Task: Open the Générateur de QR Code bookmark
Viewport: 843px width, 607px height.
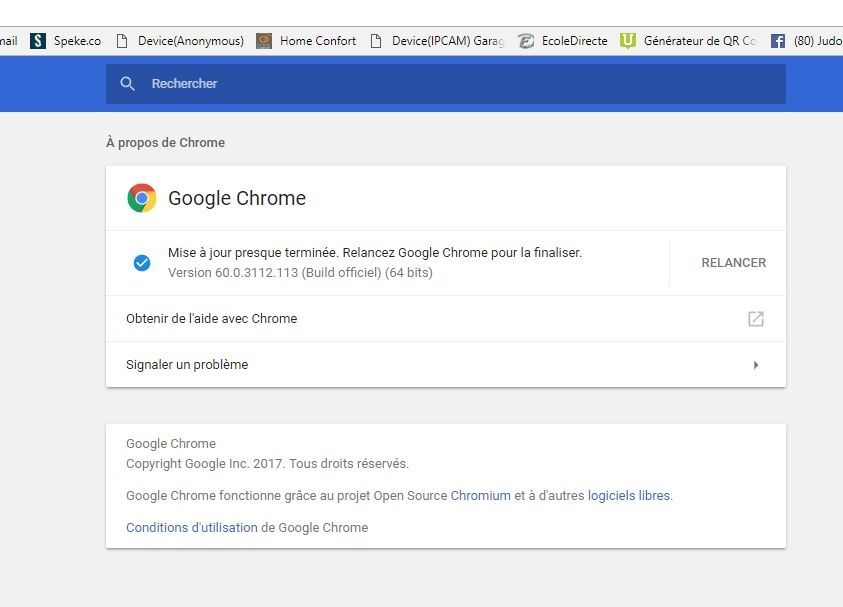Action: (688, 41)
